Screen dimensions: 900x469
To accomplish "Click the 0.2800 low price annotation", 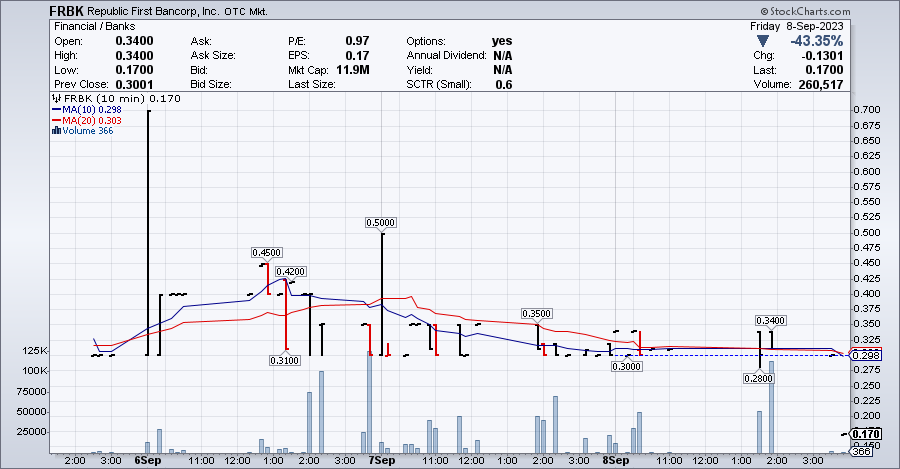I will tap(758, 378).
